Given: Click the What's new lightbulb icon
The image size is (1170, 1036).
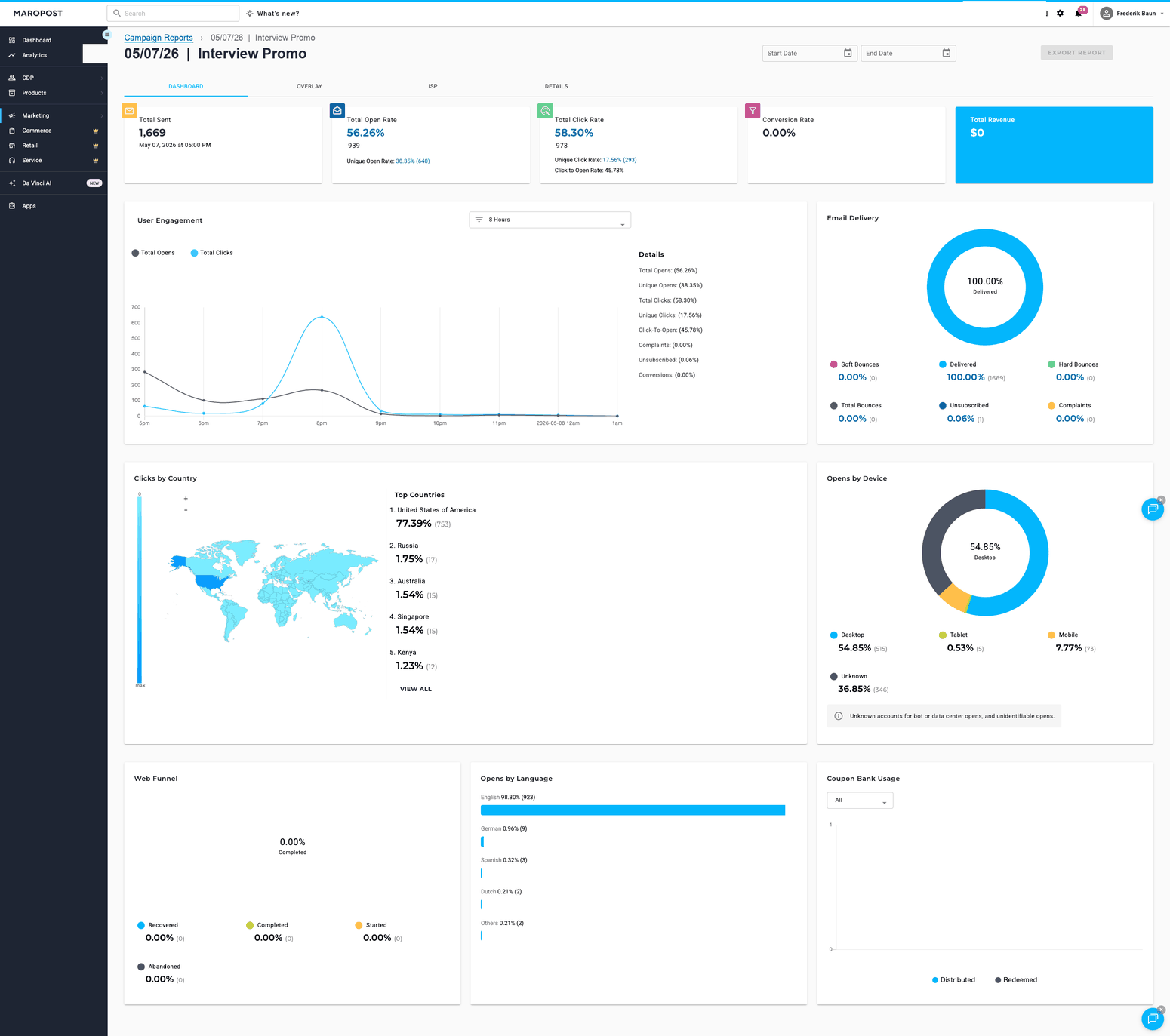Looking at the screenshot, I should pos(250,14).
